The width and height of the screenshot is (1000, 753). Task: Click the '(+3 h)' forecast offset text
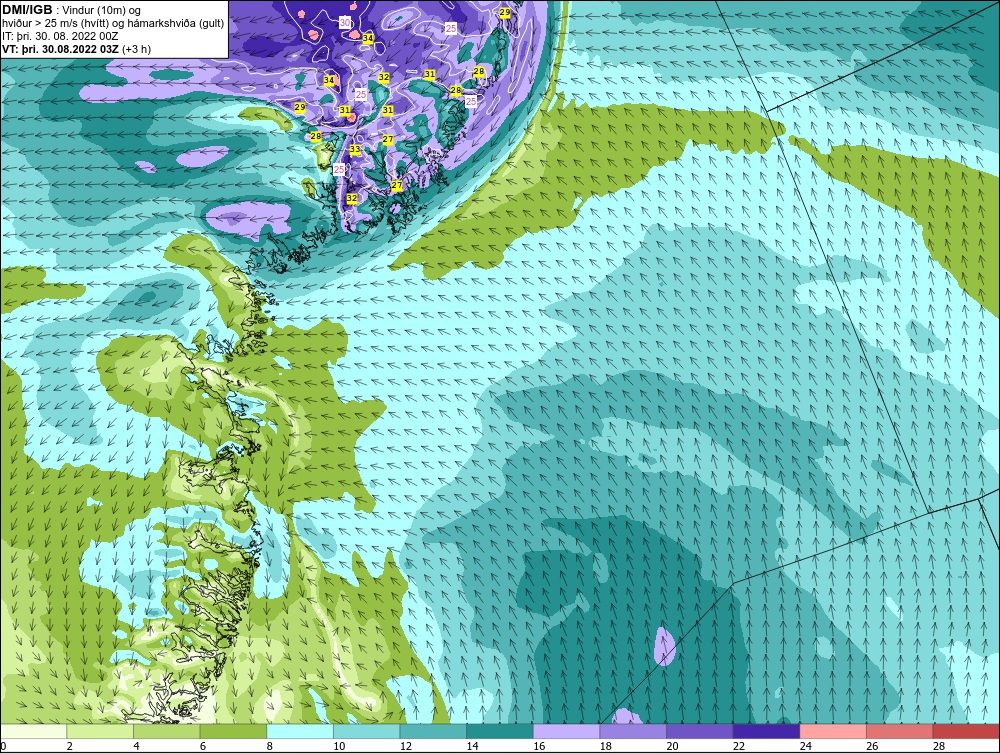pos(136,49)
